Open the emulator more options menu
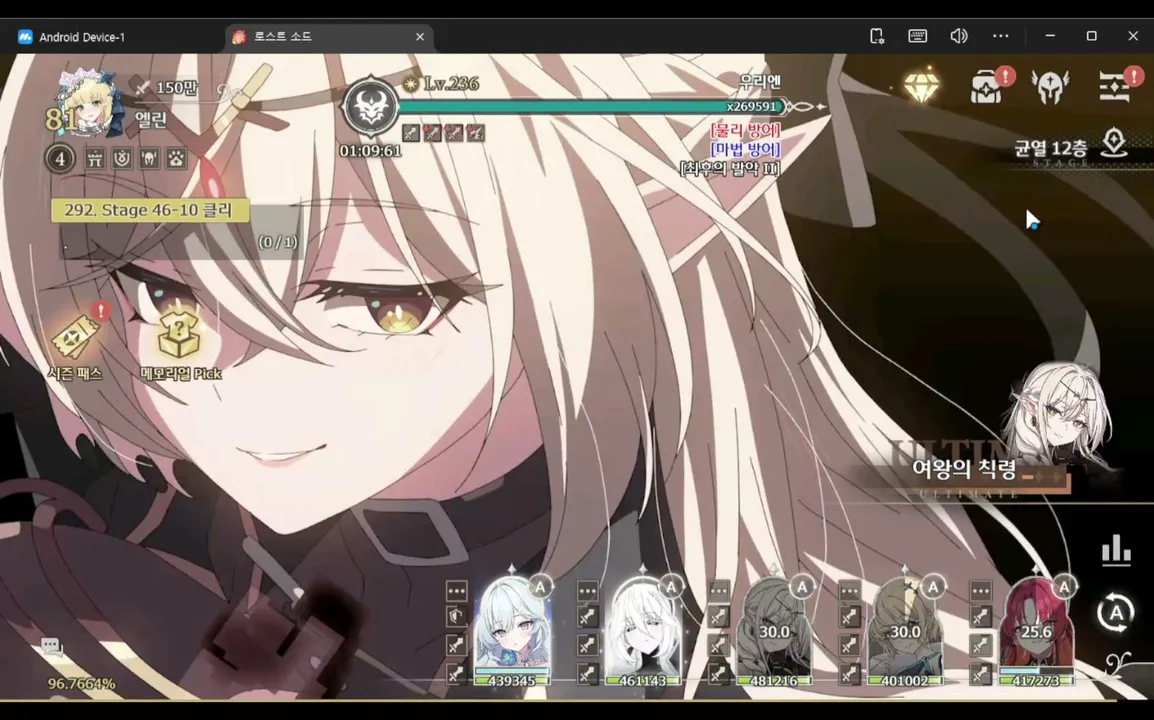This screenshot has height=720, width=1154. click(1000, 36)
